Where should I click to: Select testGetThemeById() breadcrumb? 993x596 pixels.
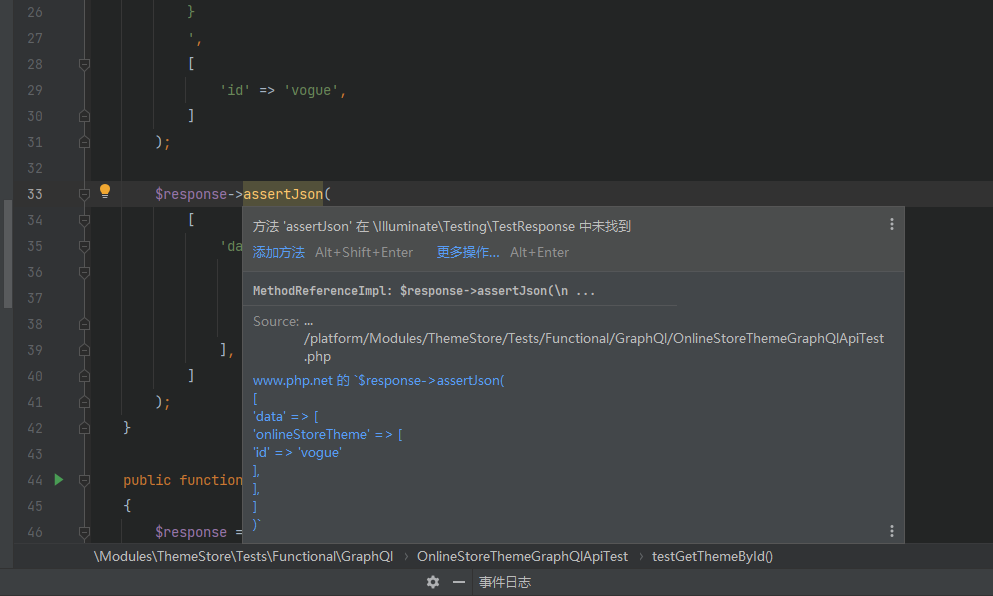click(x=712, y=556)
